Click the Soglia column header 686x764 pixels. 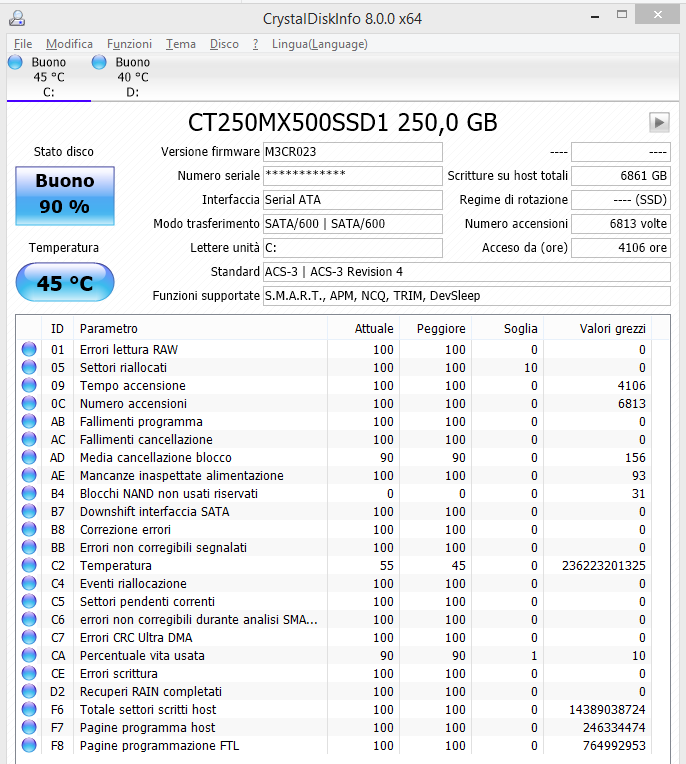tap(508, 329)
